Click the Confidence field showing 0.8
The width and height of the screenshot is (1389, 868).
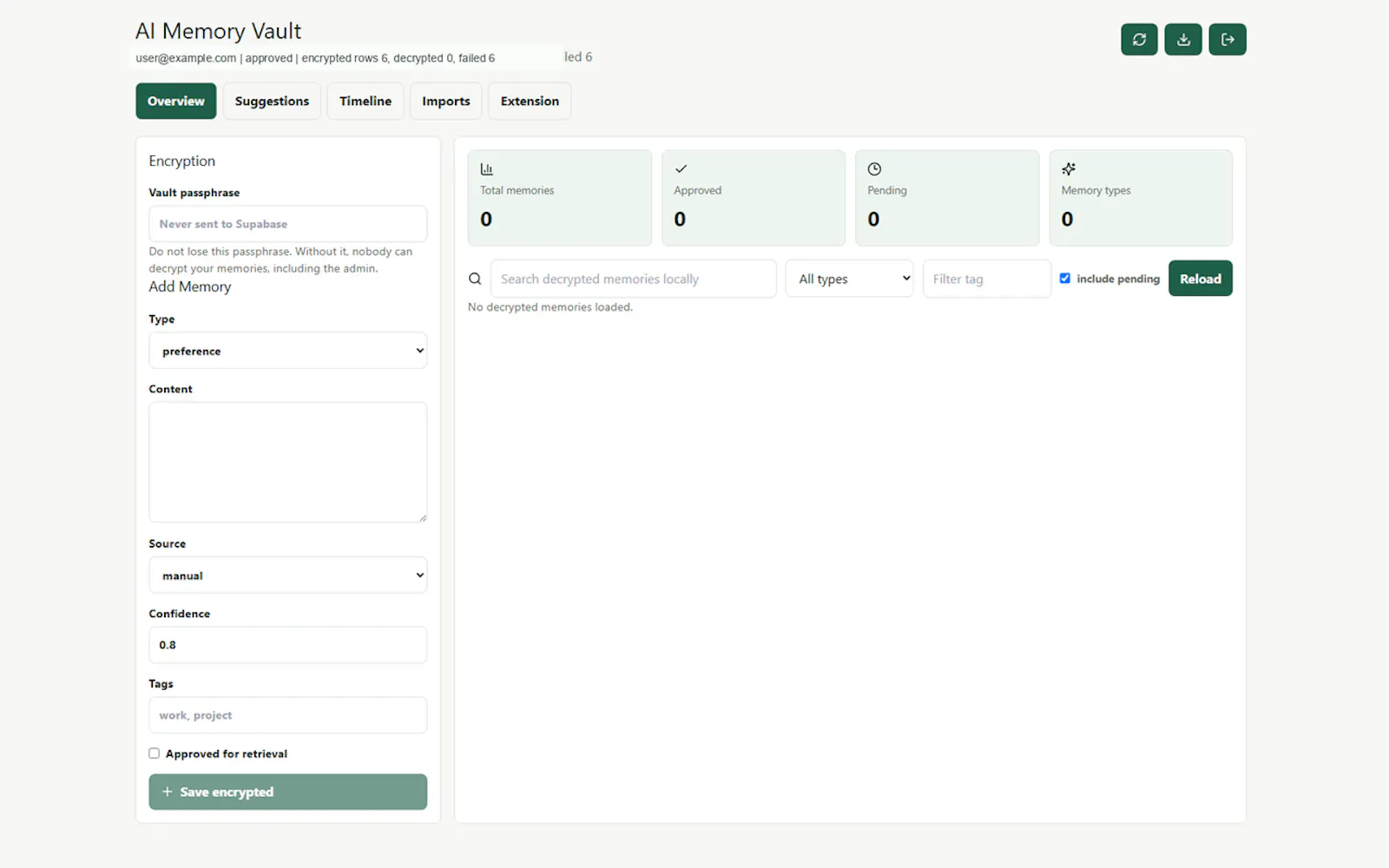pos(288,645)
